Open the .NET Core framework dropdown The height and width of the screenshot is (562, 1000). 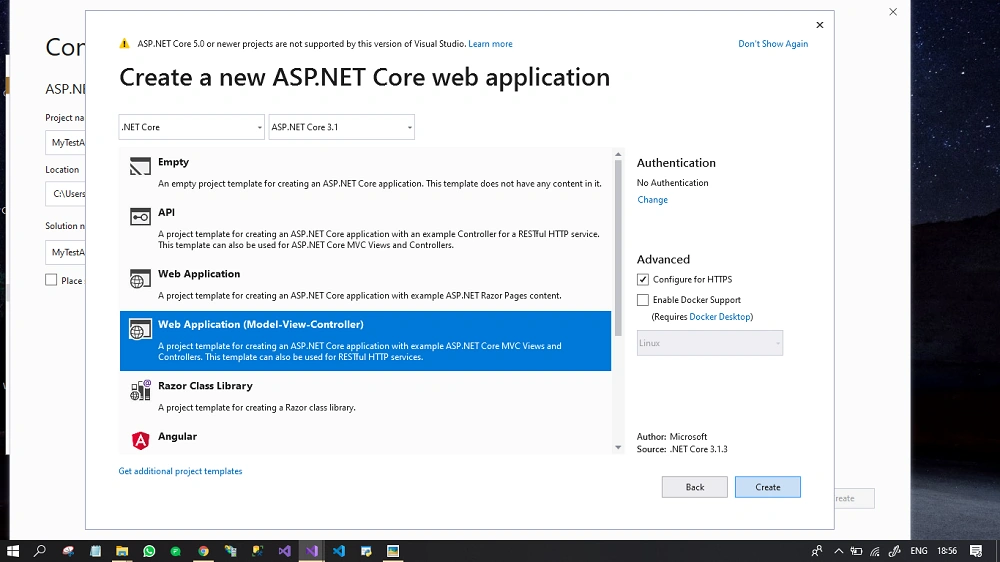tap(191, 127)
